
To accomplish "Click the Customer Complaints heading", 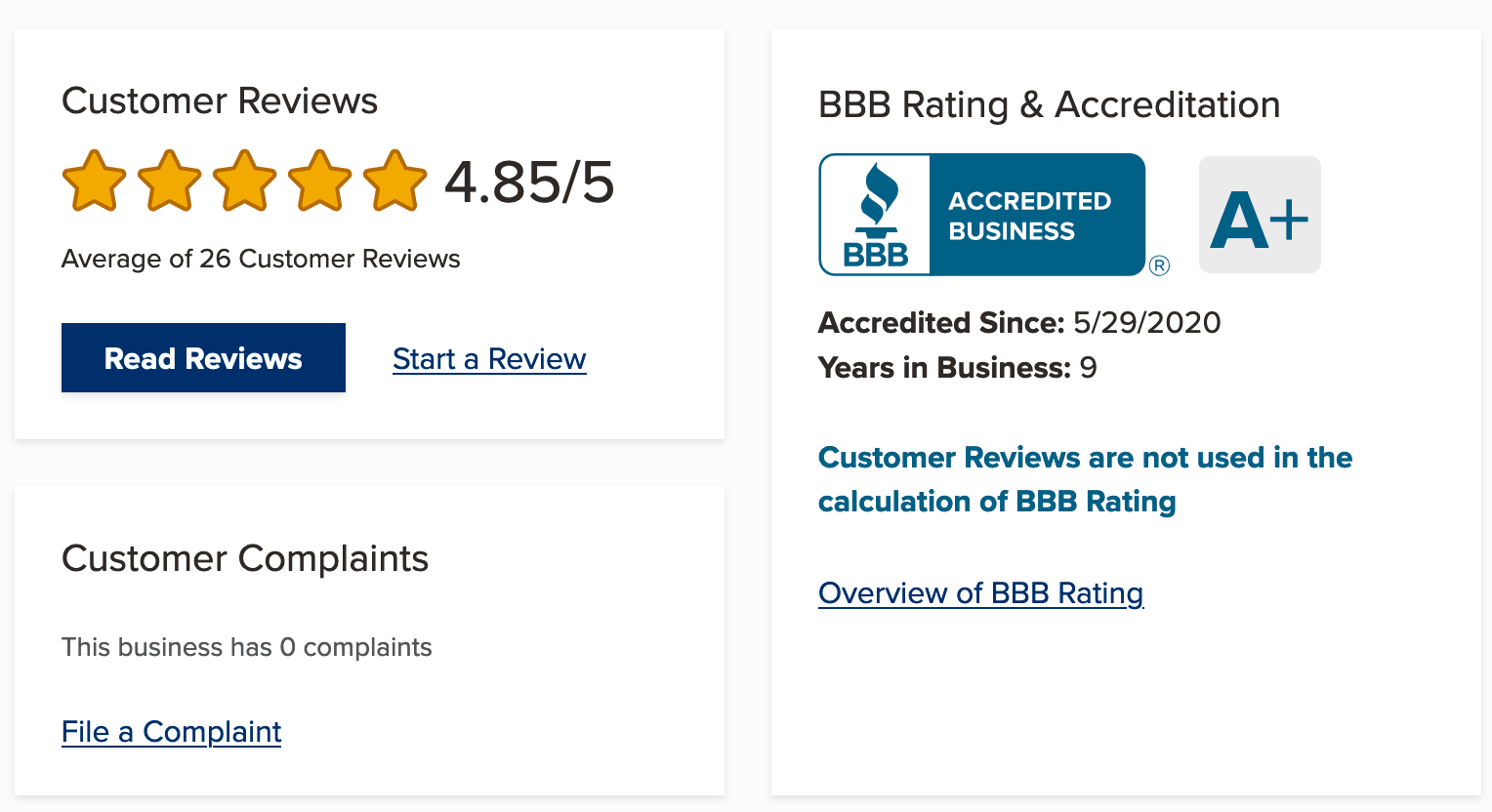I will 245,559.
